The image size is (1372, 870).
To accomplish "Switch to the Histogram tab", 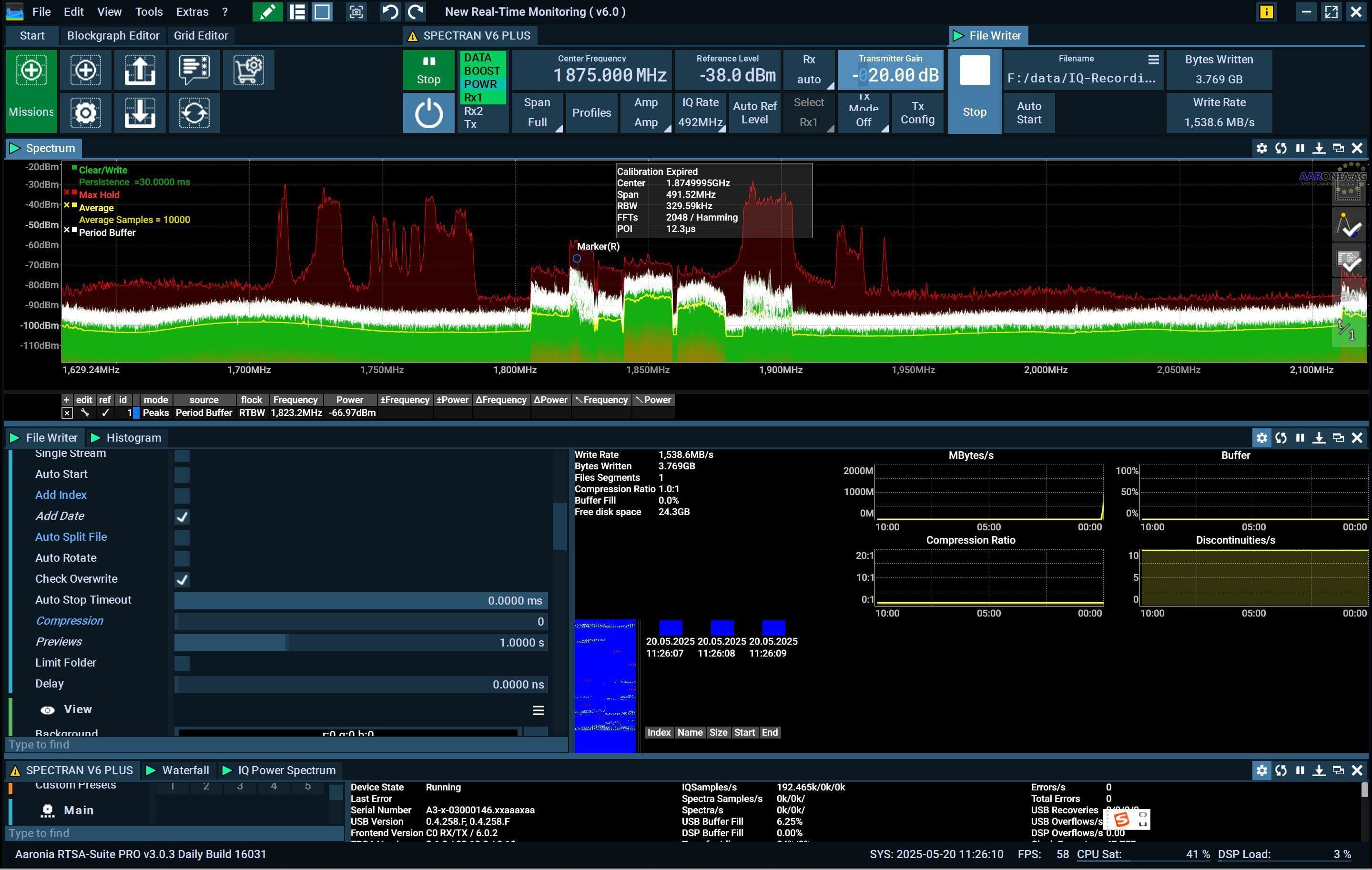I will (126, 437).
